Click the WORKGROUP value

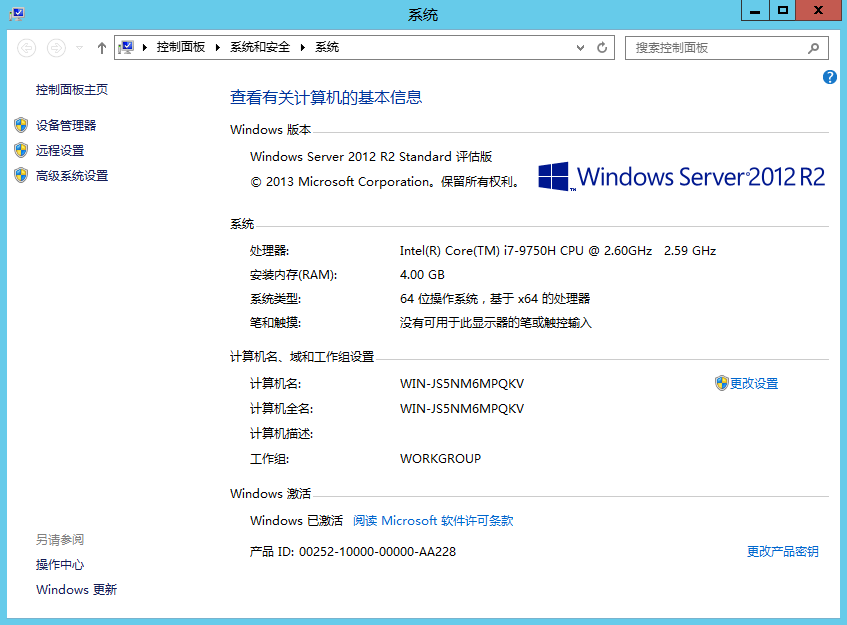[440, 459]
